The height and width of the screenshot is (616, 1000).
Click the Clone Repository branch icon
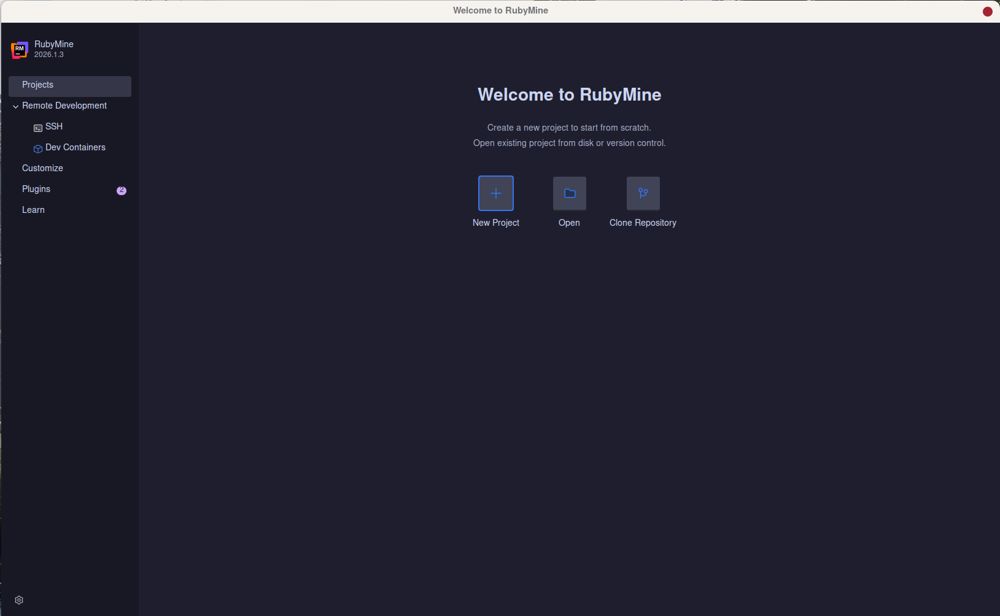(643, 193)
